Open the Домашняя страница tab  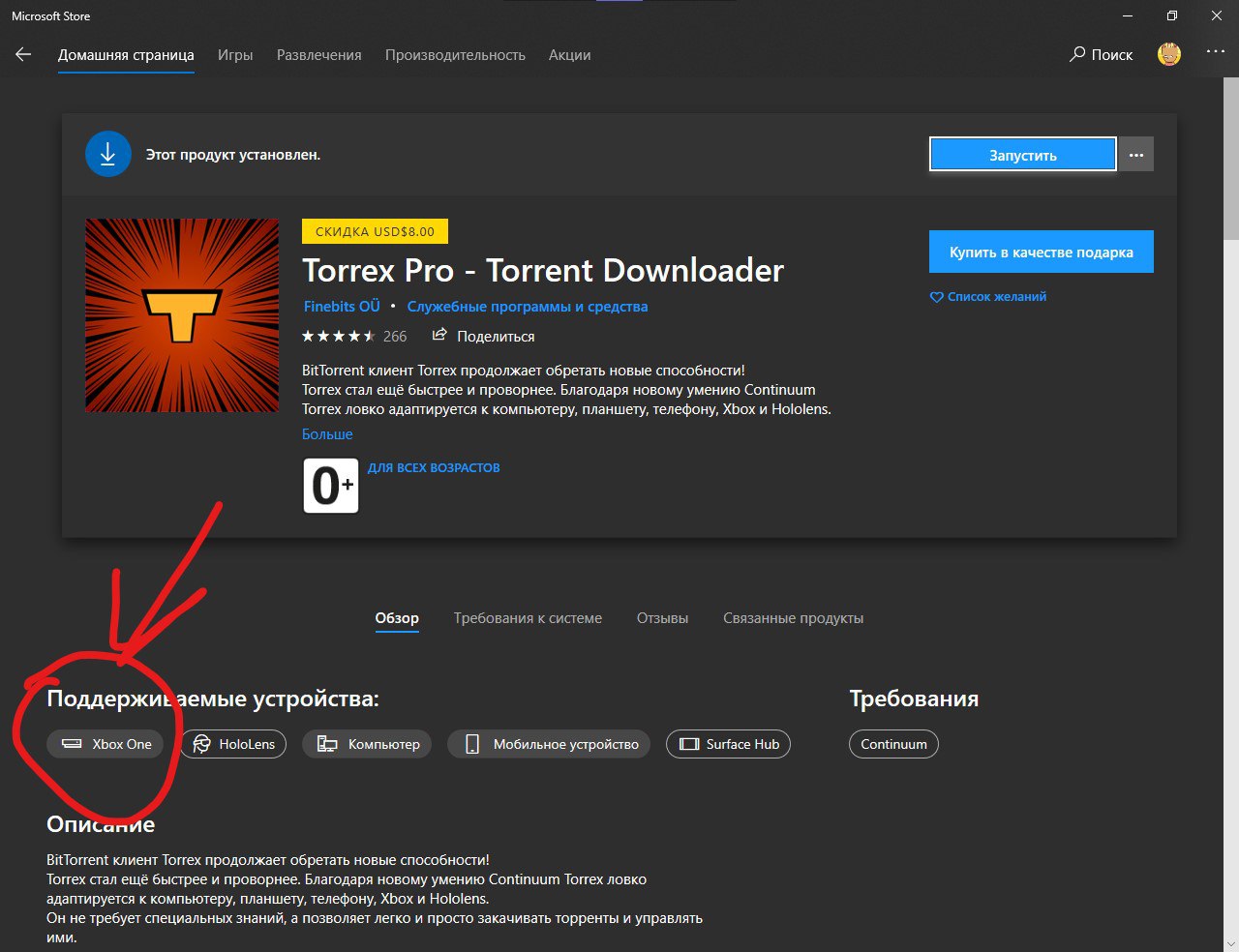point(126,55)
